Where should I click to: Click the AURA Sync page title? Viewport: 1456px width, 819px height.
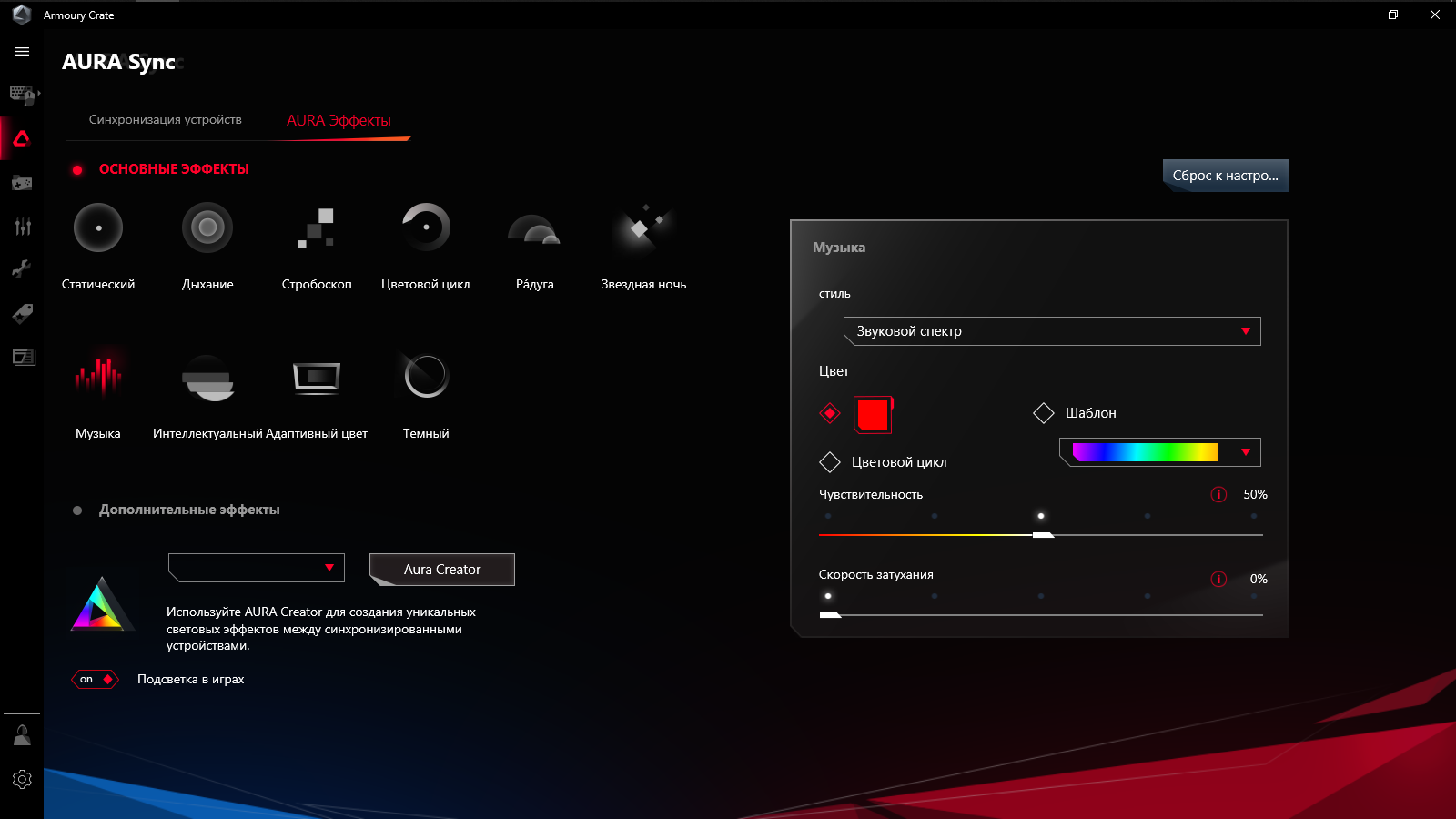click(x=119, y=62)
